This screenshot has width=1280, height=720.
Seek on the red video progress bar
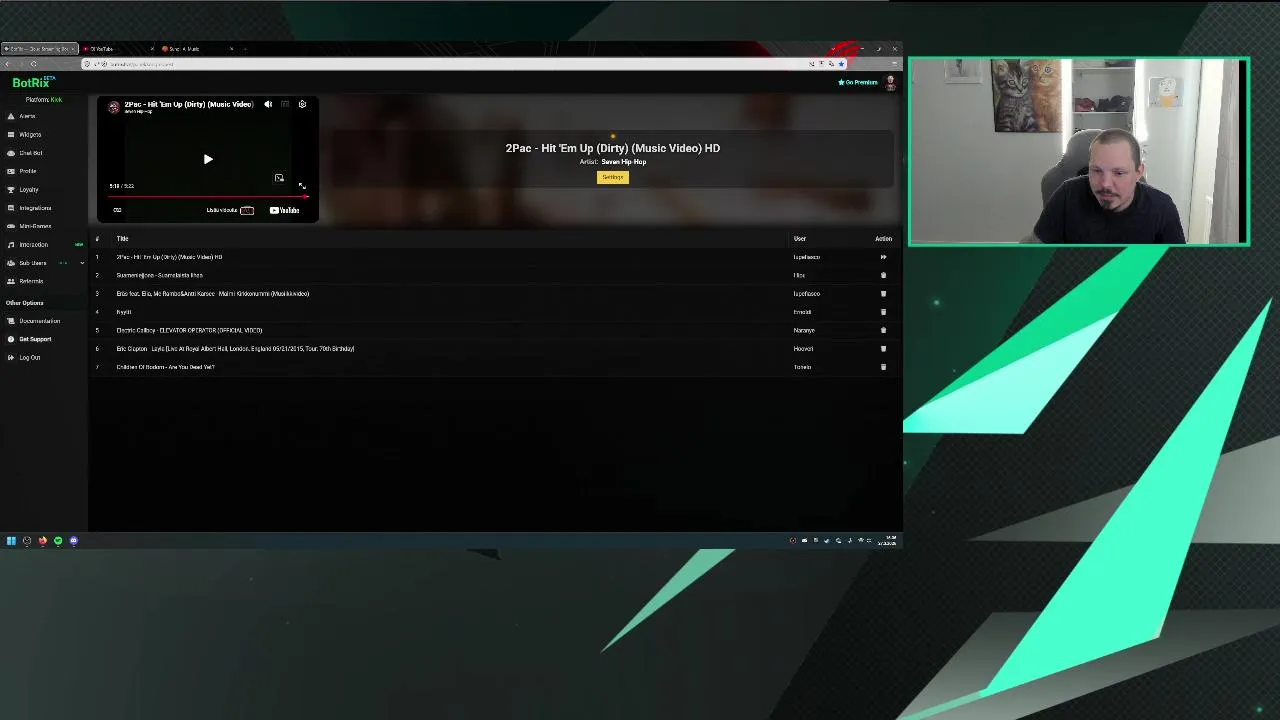click(208, 196)
